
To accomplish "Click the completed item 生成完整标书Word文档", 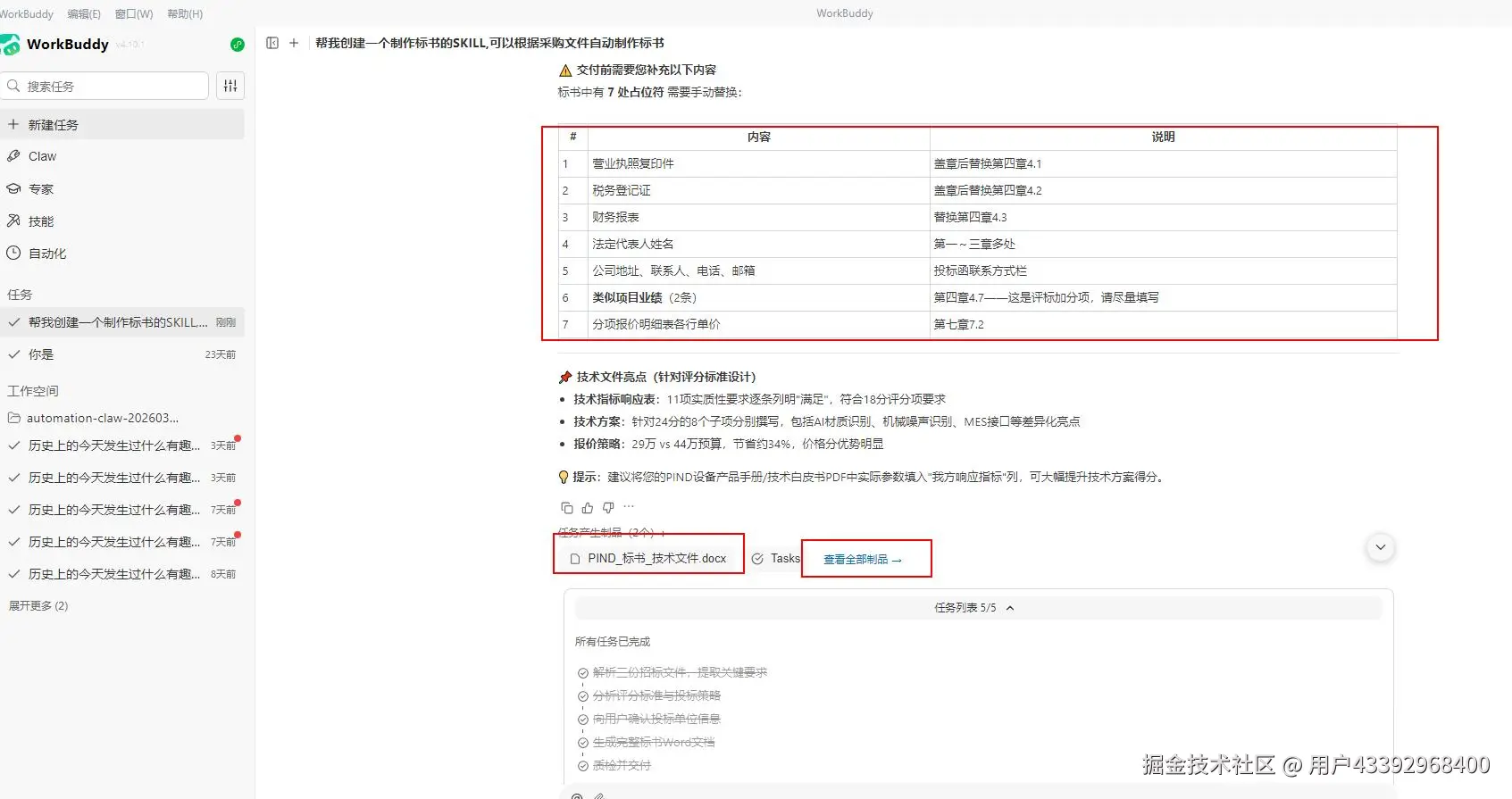I will pos(654,742).
